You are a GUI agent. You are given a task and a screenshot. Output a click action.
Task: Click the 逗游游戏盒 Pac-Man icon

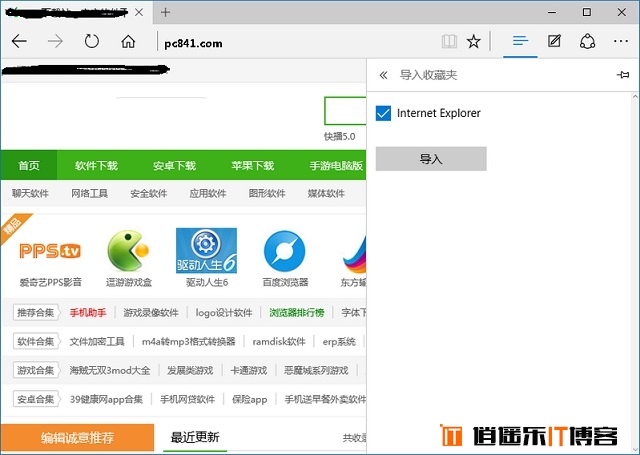[128, 251]
